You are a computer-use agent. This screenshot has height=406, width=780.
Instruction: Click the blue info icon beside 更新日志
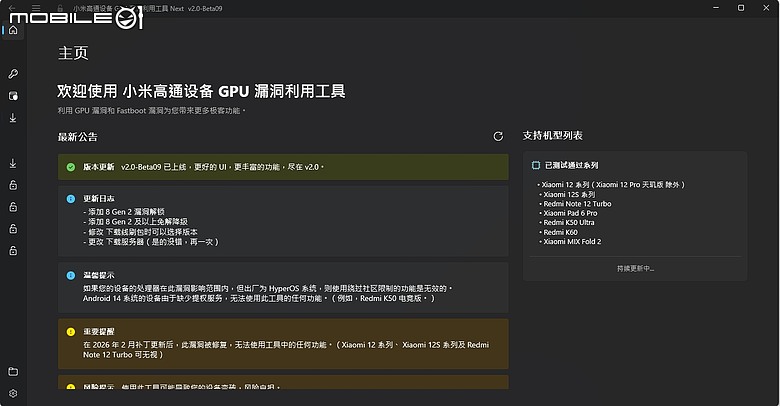(x=71, y=199)
